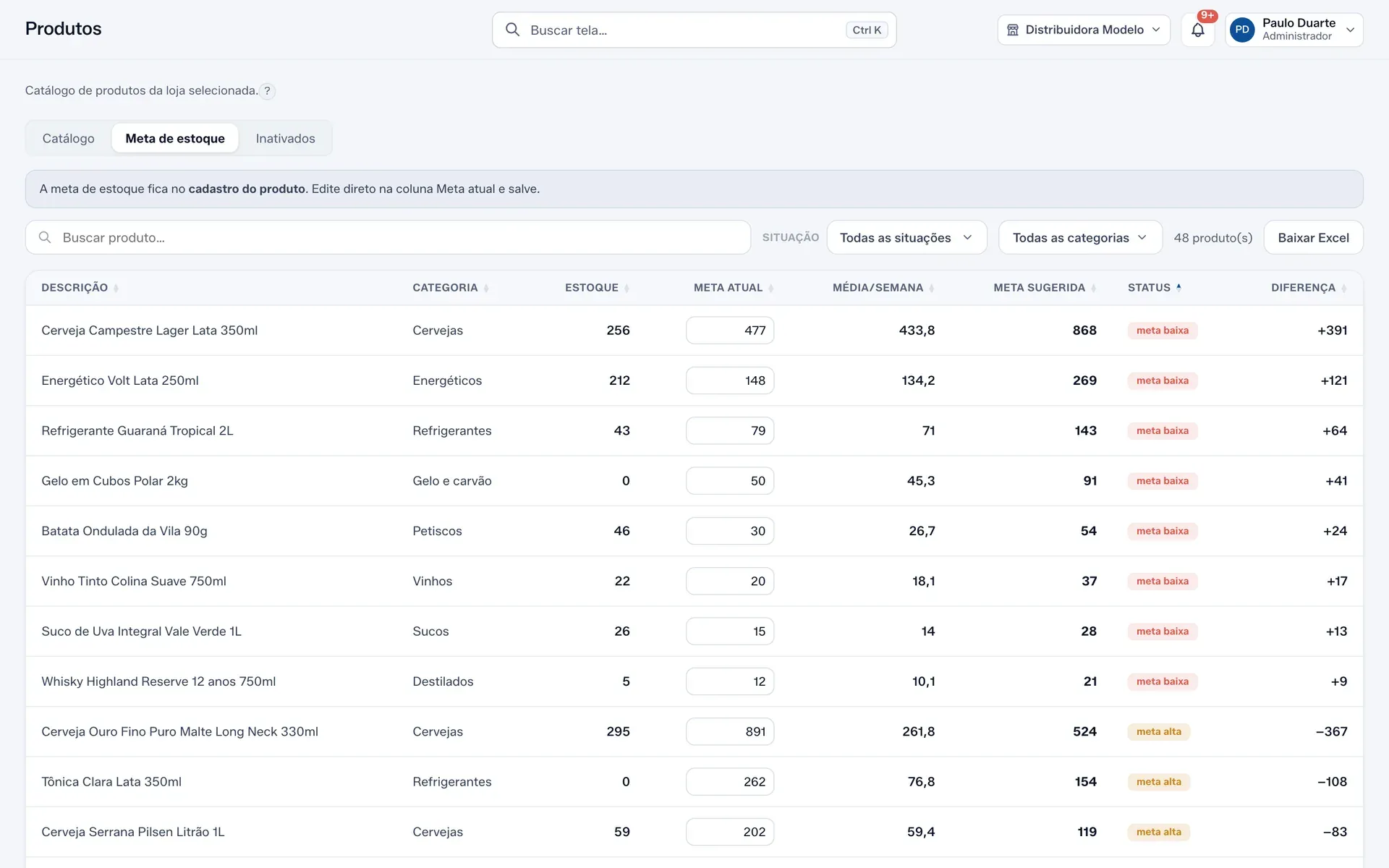The image size is (1389, 868).
Task: Click the magnifier icon in Buscar tela
Action: click(x=512, y=30)
